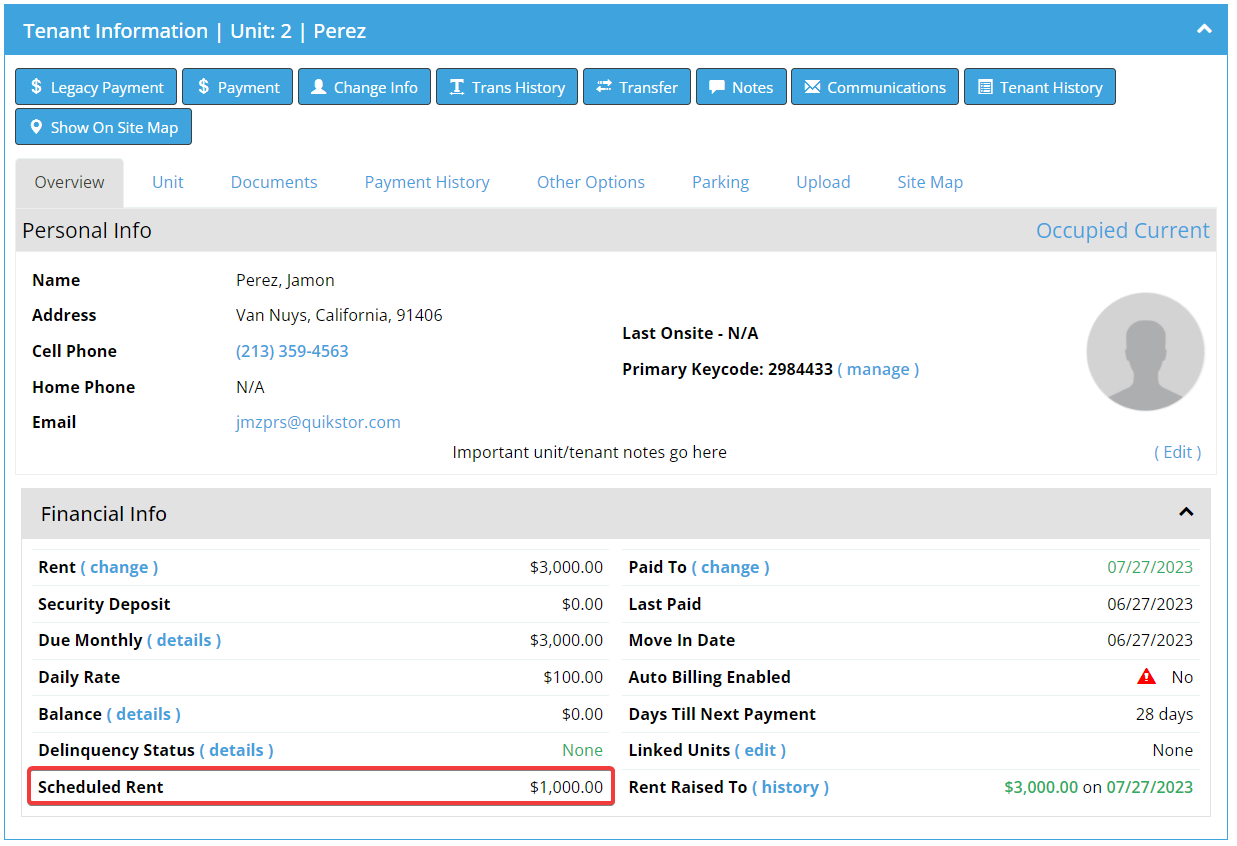Open the Rent Raised To history link
The height and width of the screenshot is (846, 1237).
[x=790, y=787]
